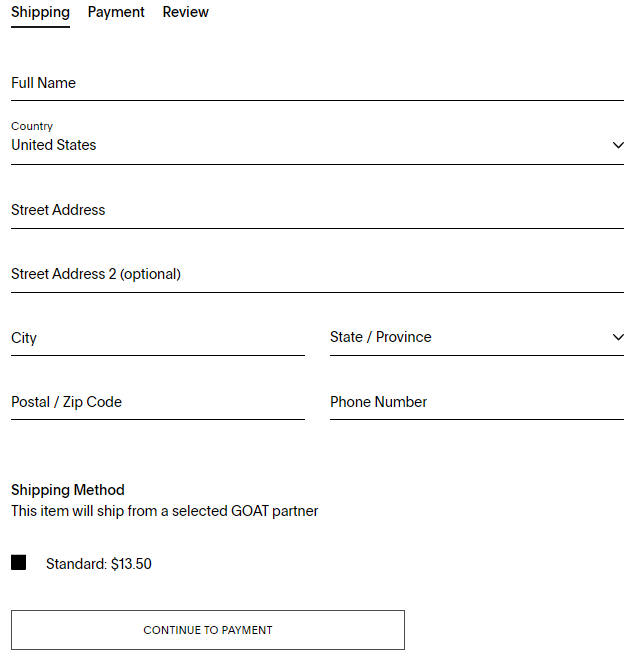Click the State / Province chevron arrow
Screen dimensions: 640x660
(x=618, y=337)
